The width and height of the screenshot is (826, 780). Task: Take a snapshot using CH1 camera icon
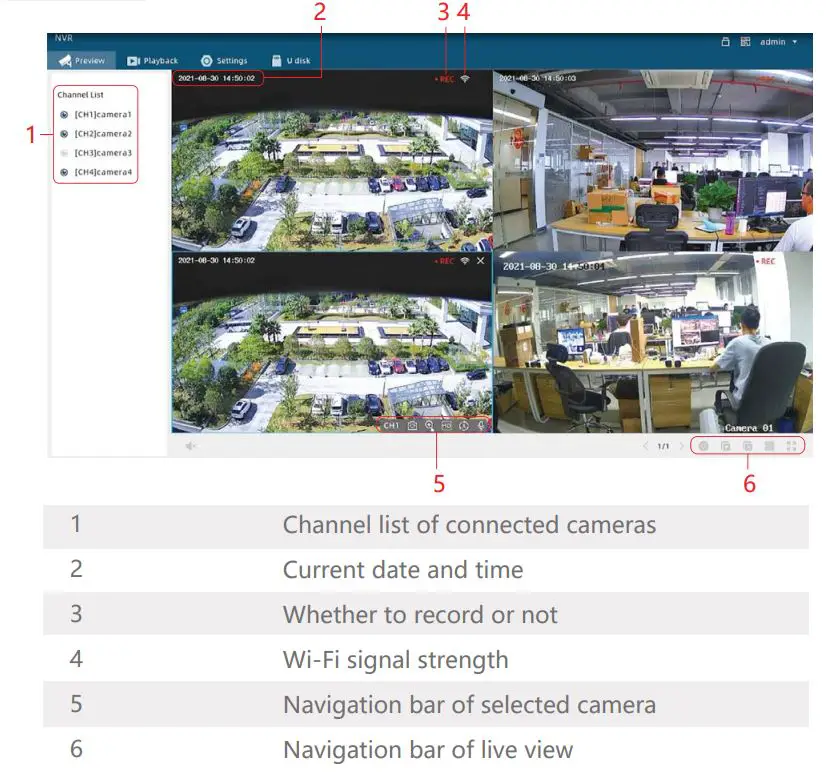click(412, 425)
